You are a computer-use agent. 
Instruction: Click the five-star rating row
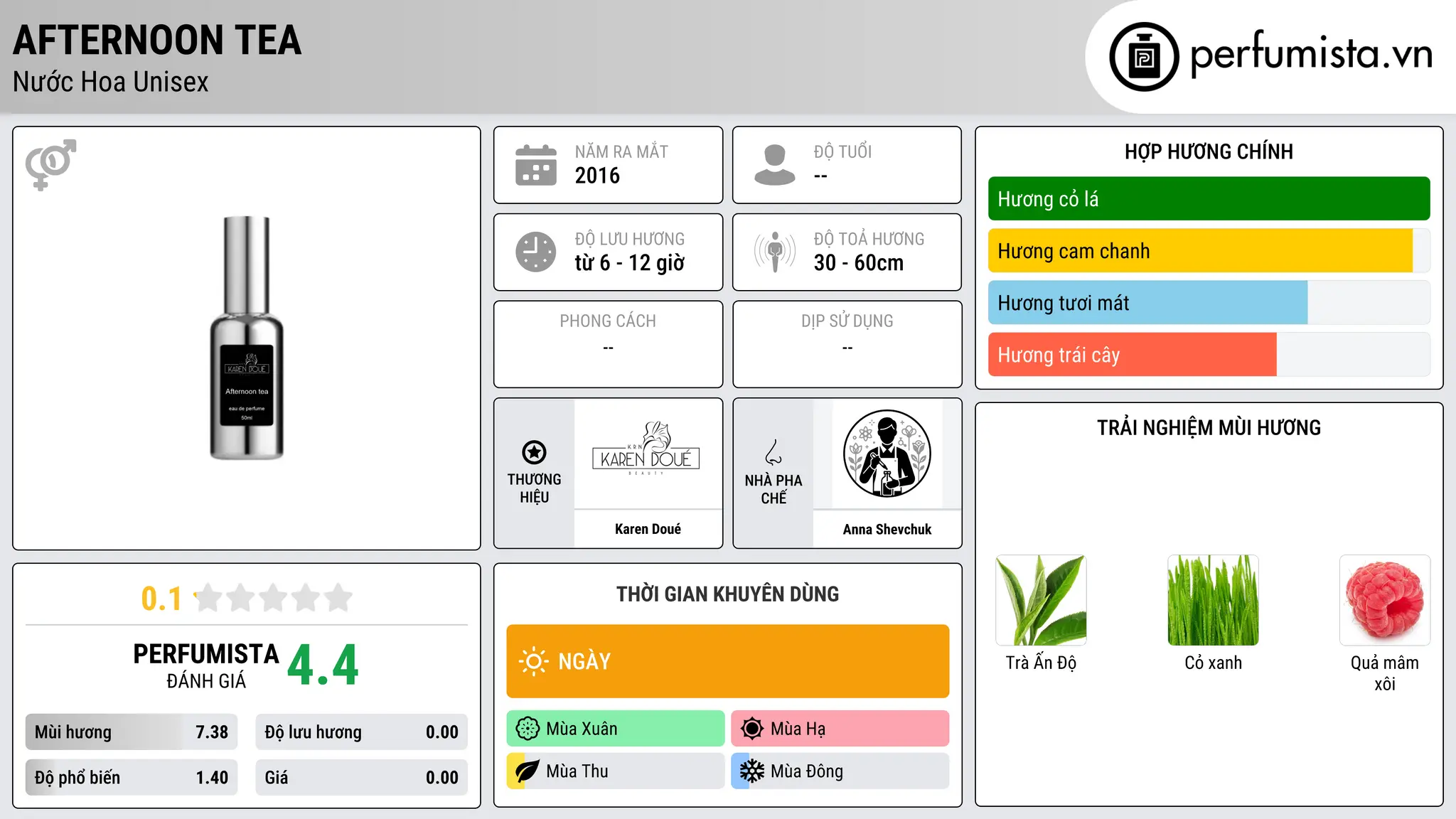[x=273, y=598]
